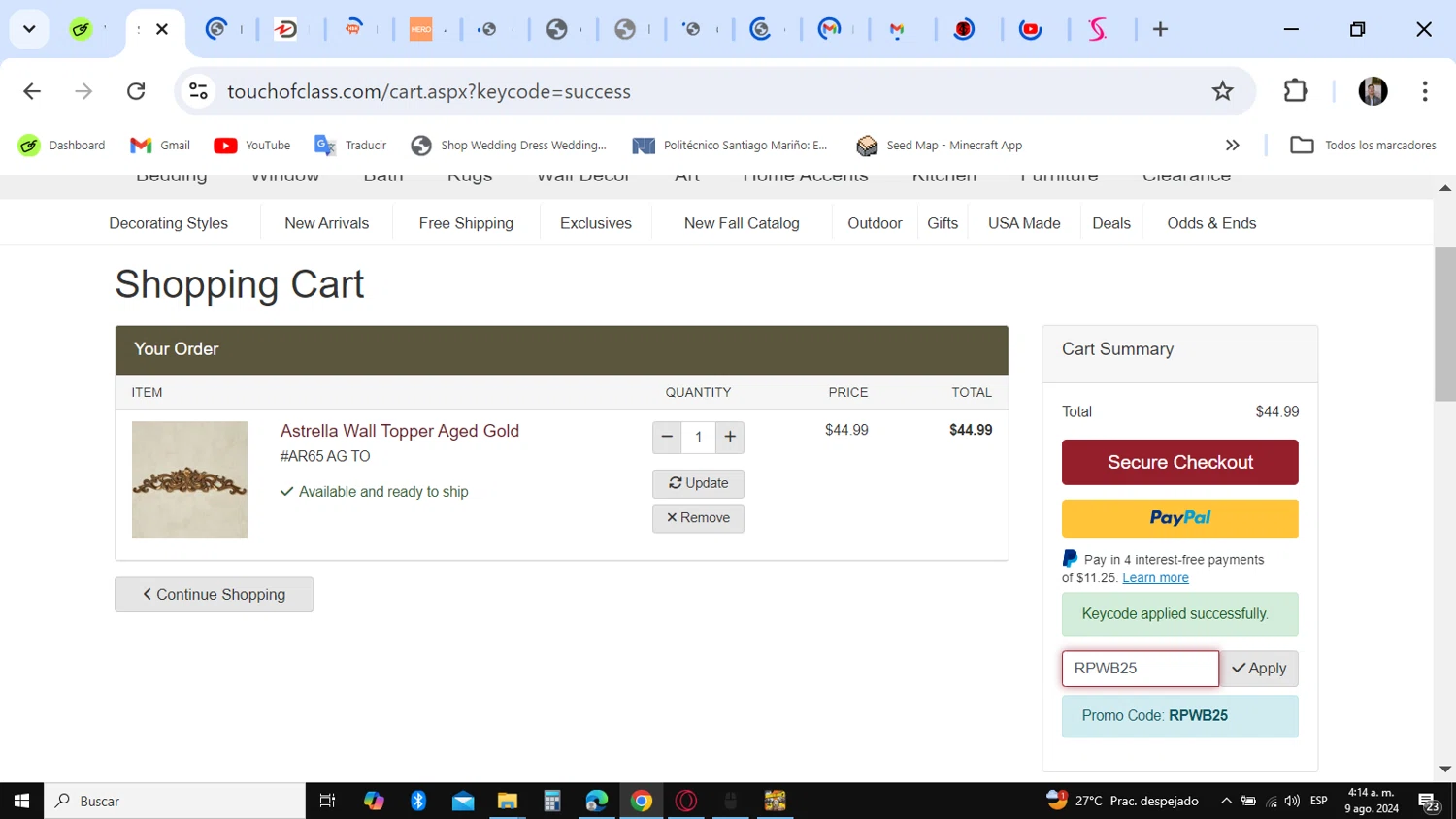Open Microsoft Edge from taskbar
Viewport: 1456px width, 819px height.
597,801
